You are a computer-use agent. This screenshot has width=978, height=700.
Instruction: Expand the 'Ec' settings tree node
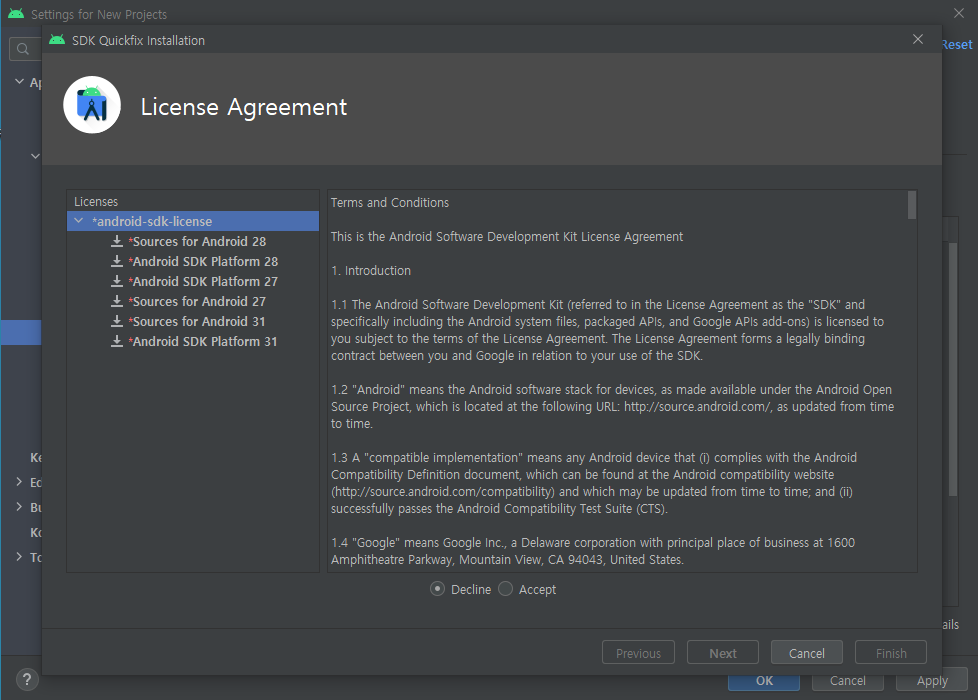coord(19,482)
